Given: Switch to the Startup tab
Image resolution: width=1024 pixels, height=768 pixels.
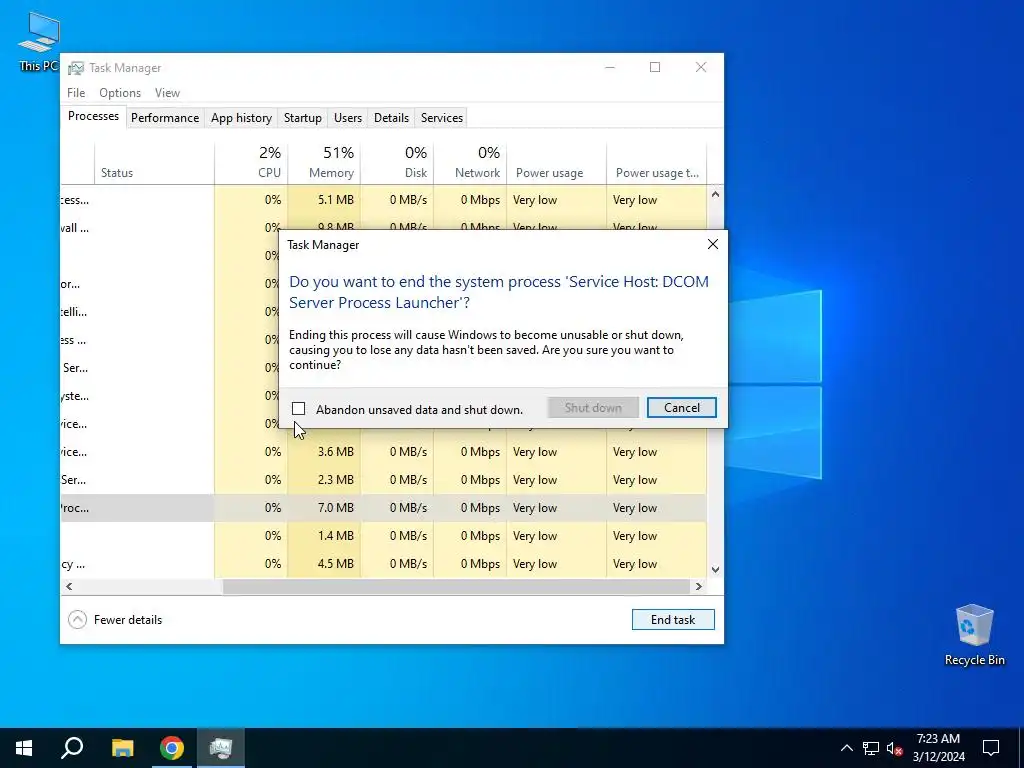Looking at the screenshot, I should coord(302,118).
